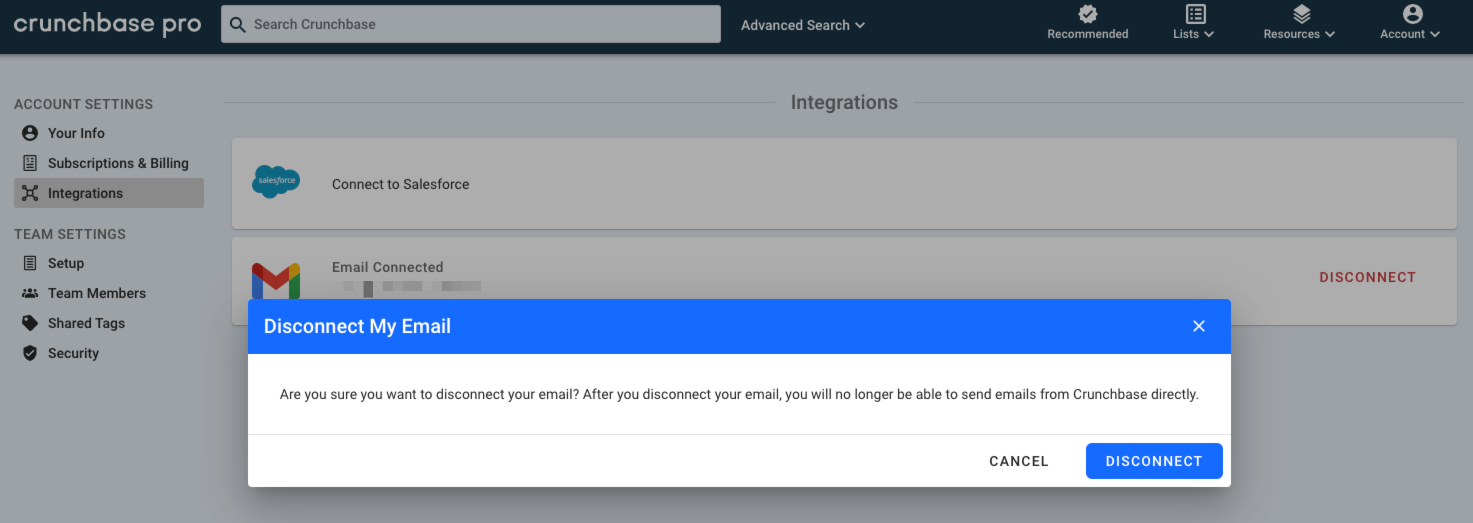Confirm with the blue Disconnect button
Screen dimensions: 1473x523
[1154, 461]
